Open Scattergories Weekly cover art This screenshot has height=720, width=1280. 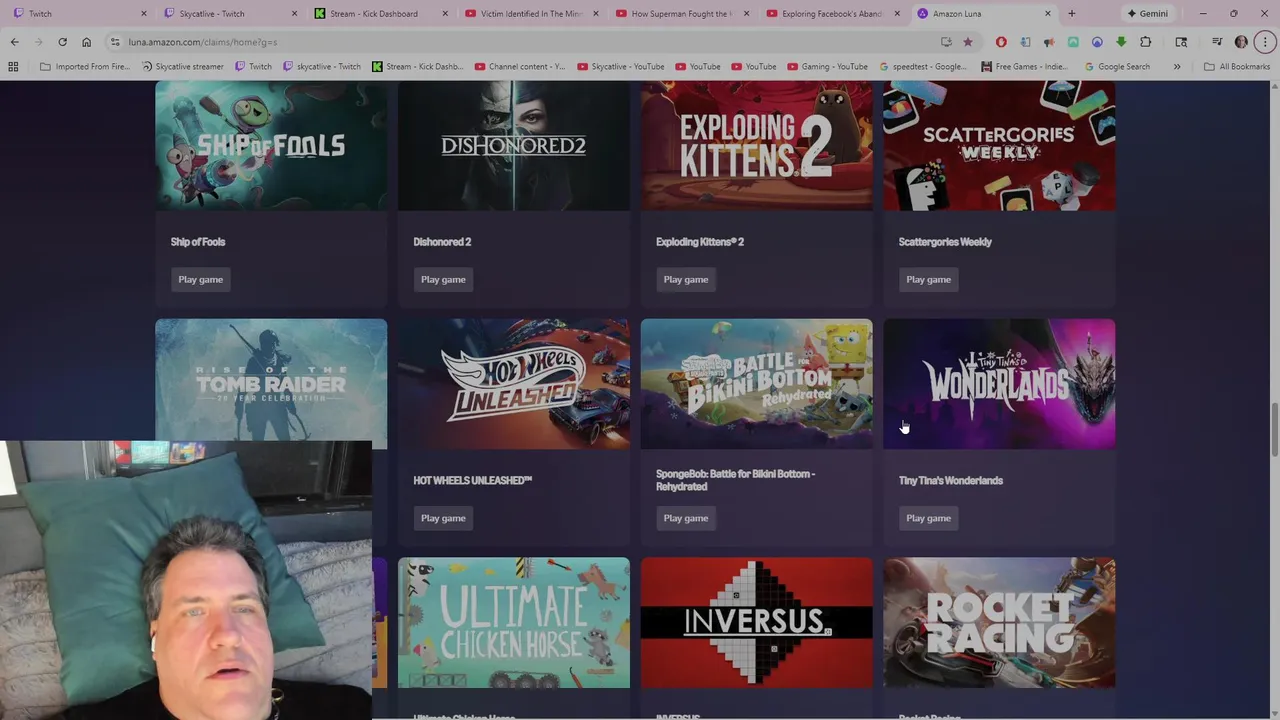coord(999,146)
